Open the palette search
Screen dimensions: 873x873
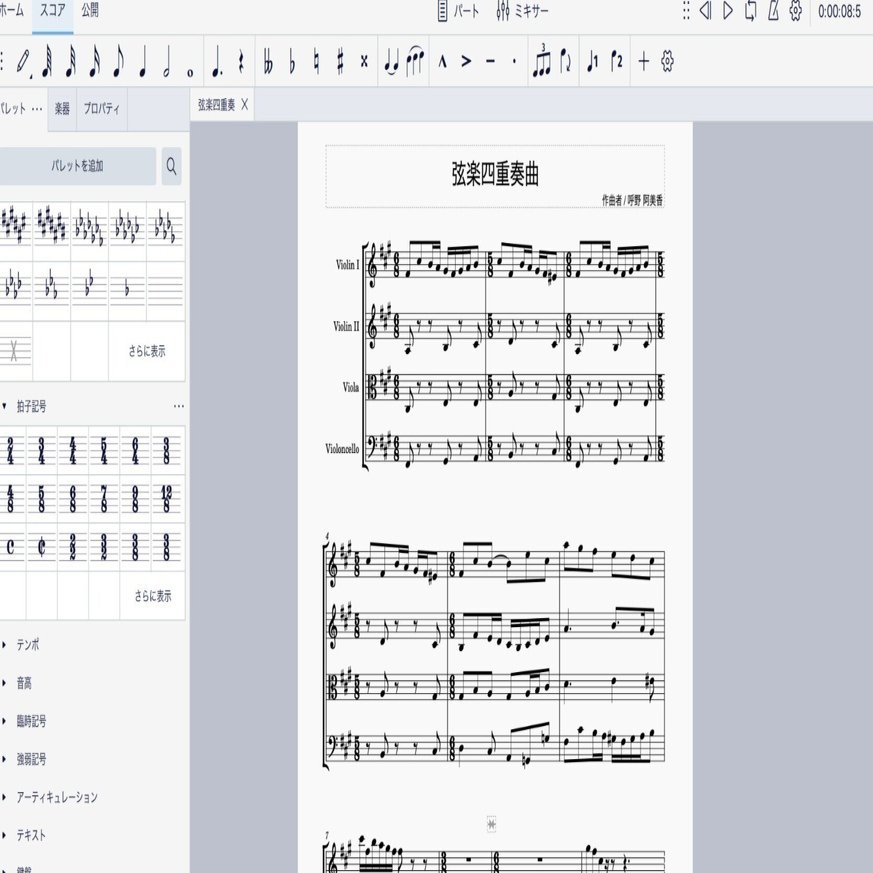click(x=171, y=167)
